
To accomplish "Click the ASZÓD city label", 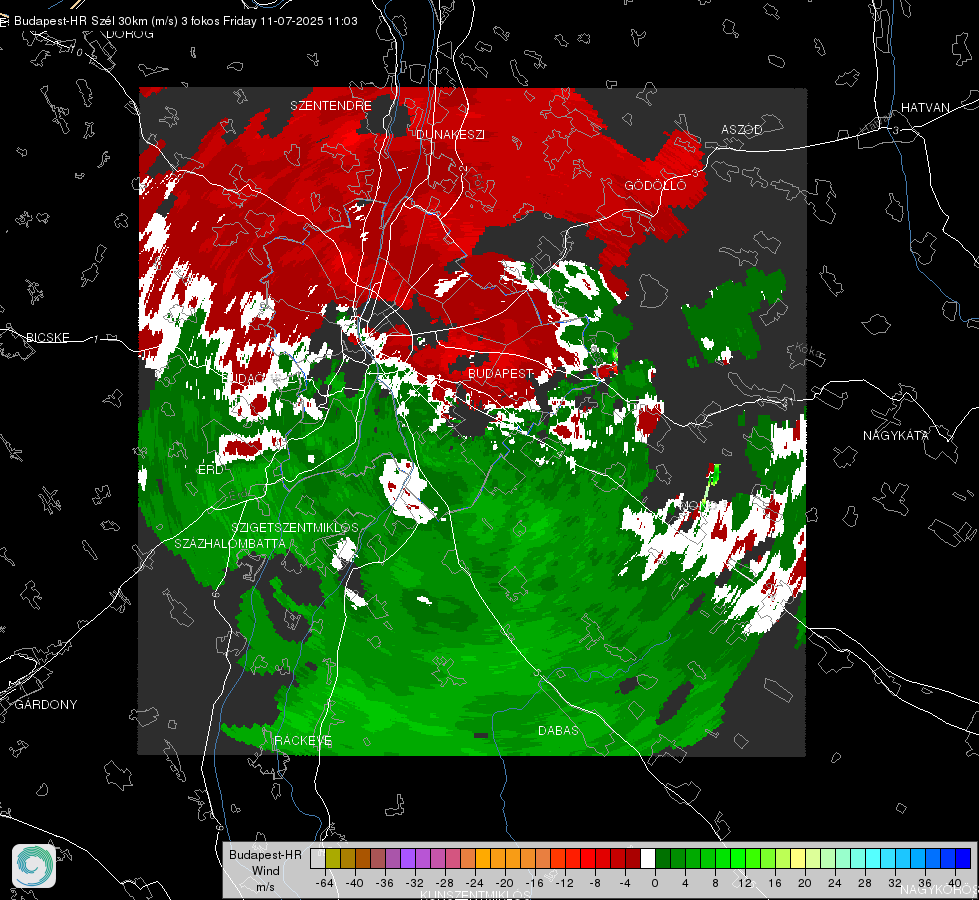I will (x=742, y=129).
